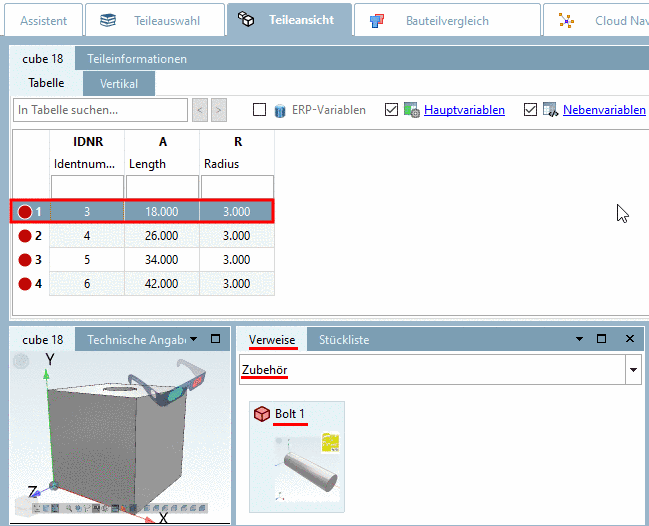Open the Technische Angaben tab dropdown arrow
This screenshot has width=649, height=526.
click(x=193, y=339)
